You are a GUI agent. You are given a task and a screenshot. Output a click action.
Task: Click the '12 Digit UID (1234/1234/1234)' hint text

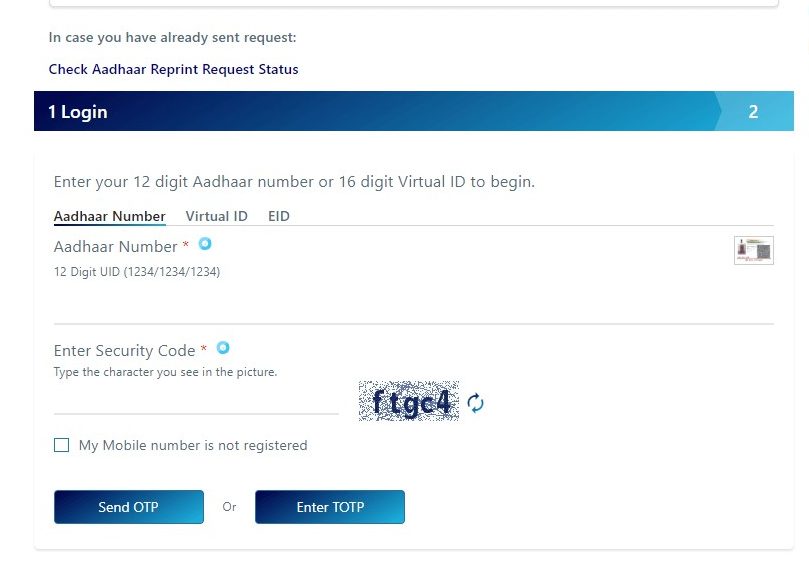137,272
